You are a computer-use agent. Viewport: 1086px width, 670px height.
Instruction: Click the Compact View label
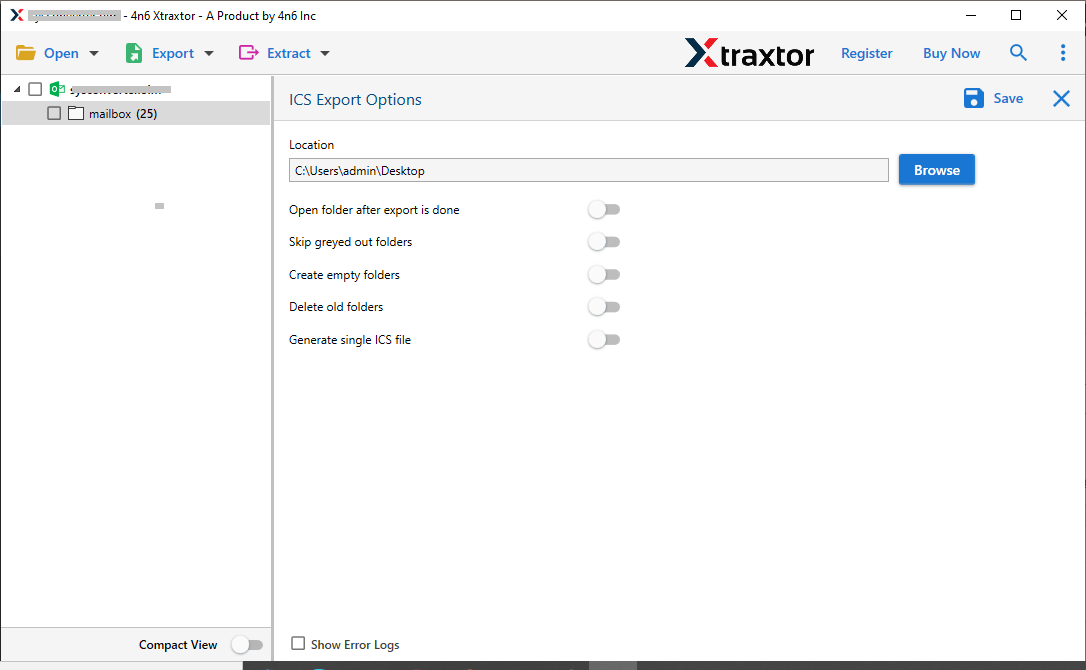pos(178,645)
